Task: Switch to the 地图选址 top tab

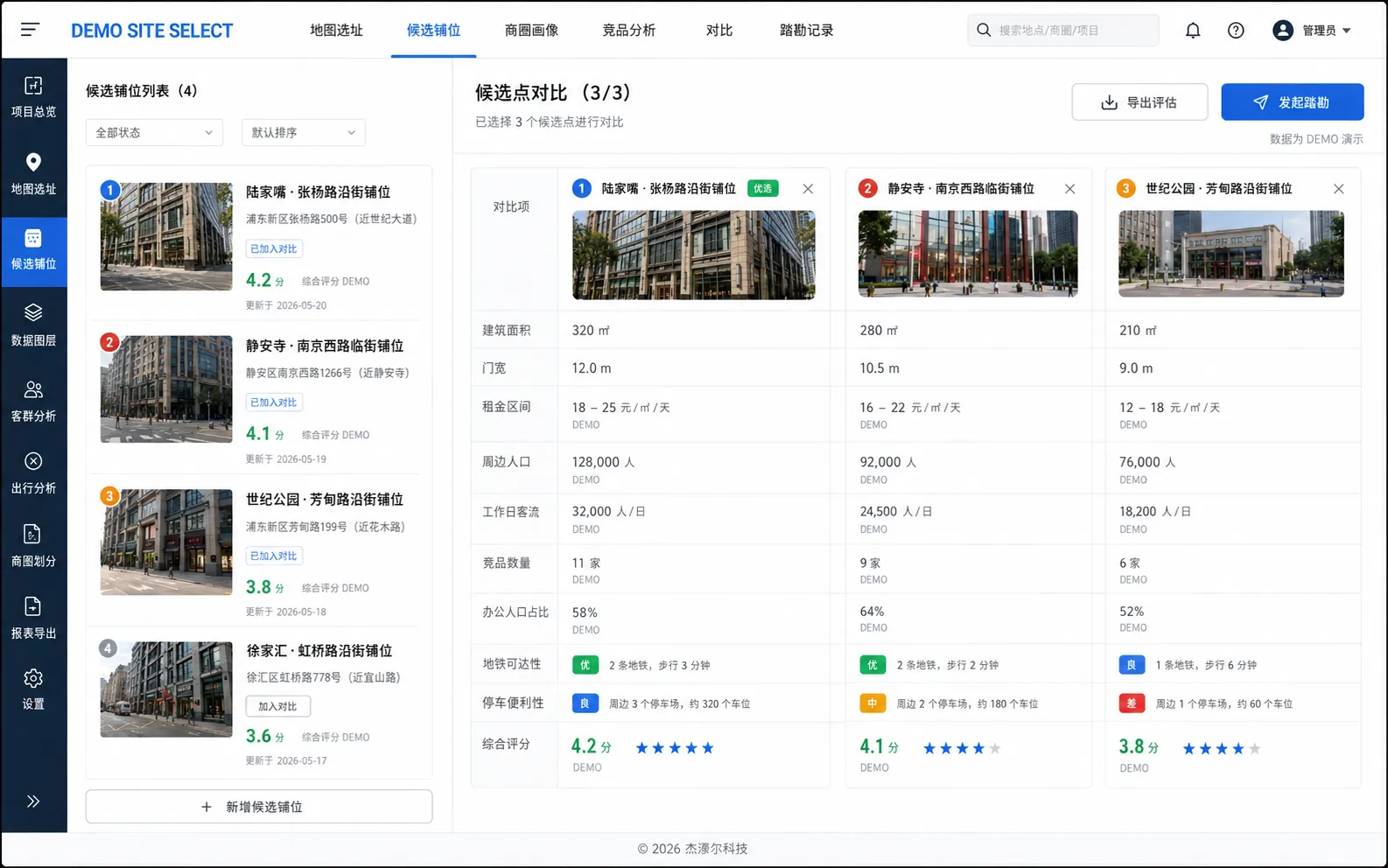Action: pyautogui.click(x=336, y=31)
